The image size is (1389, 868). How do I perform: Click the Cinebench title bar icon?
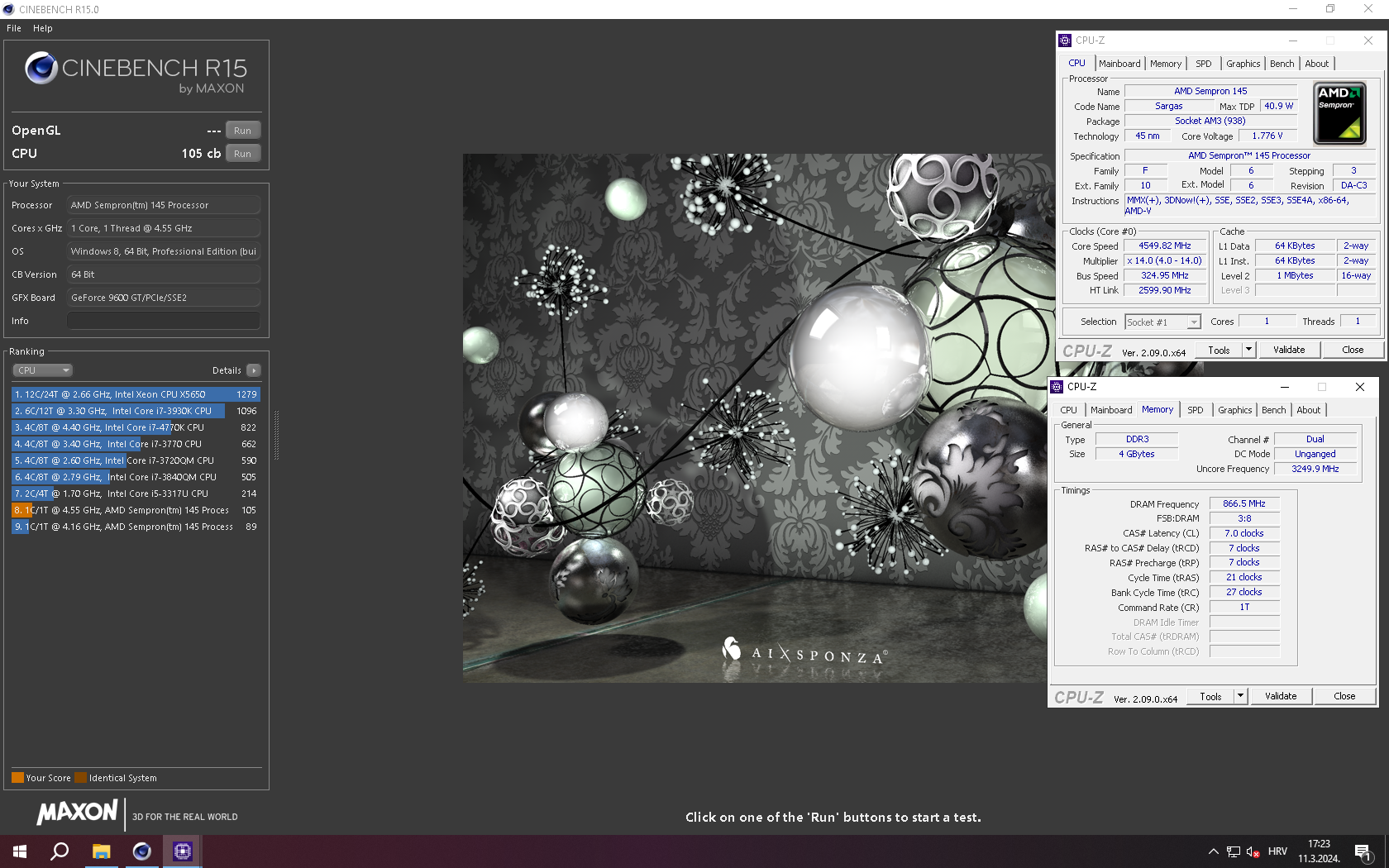[8, 9]
